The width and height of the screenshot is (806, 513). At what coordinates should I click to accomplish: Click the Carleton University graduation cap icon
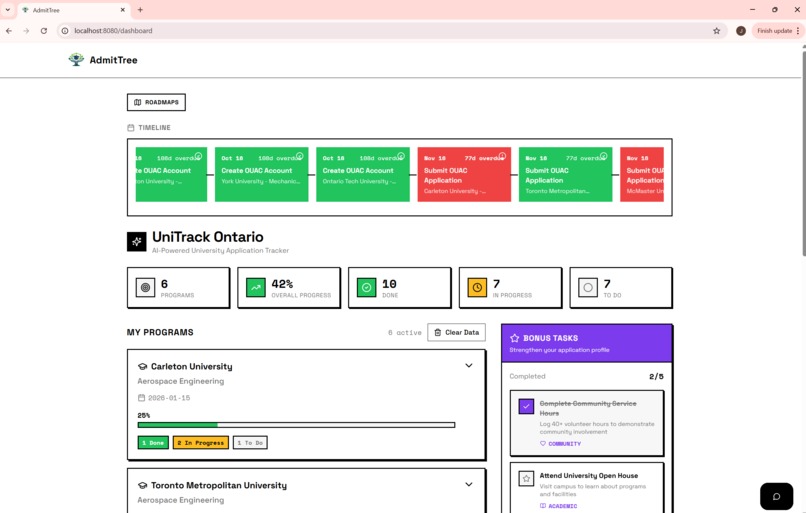point(142,367)
